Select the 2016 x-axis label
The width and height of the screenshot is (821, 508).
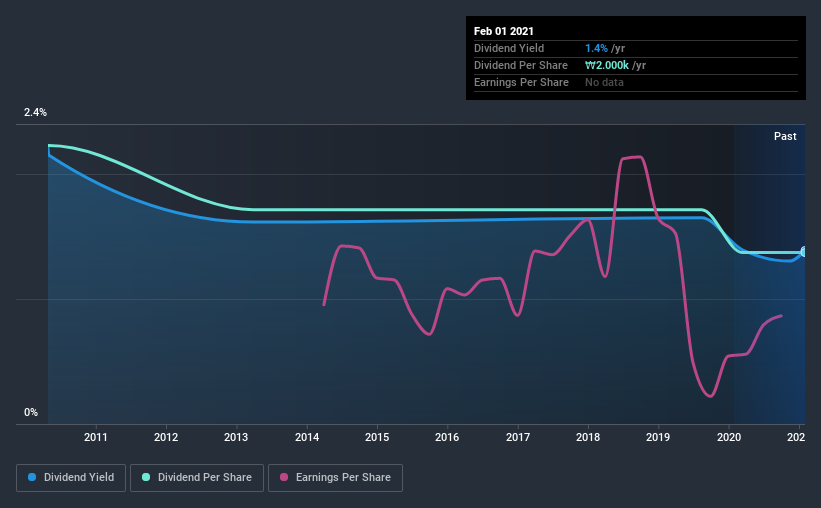click(447, 437)
